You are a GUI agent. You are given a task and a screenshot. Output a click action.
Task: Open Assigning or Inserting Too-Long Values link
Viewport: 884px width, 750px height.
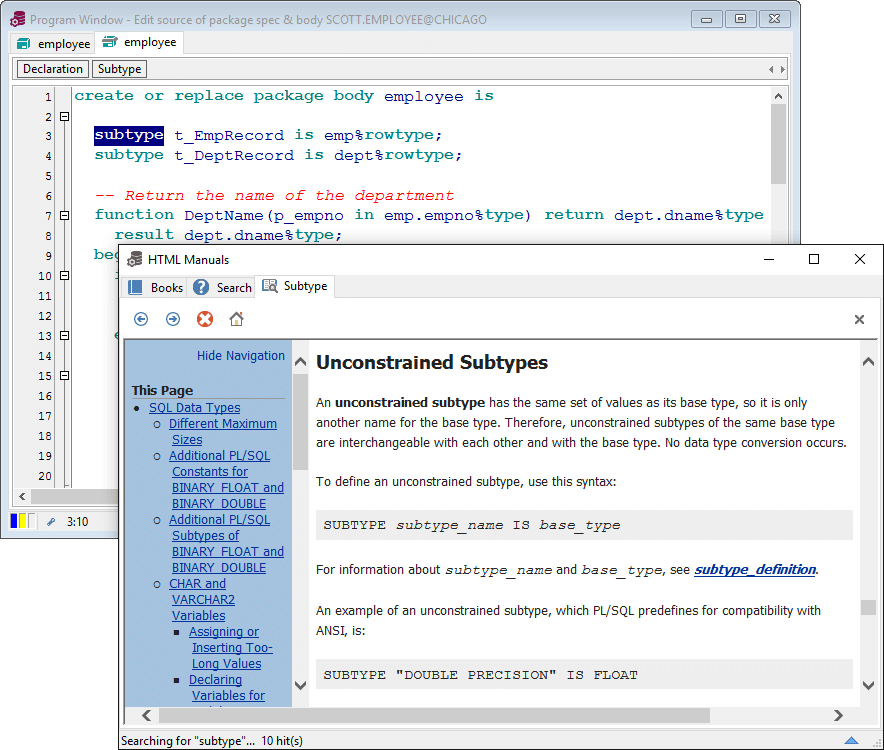(x=231, y=647)
